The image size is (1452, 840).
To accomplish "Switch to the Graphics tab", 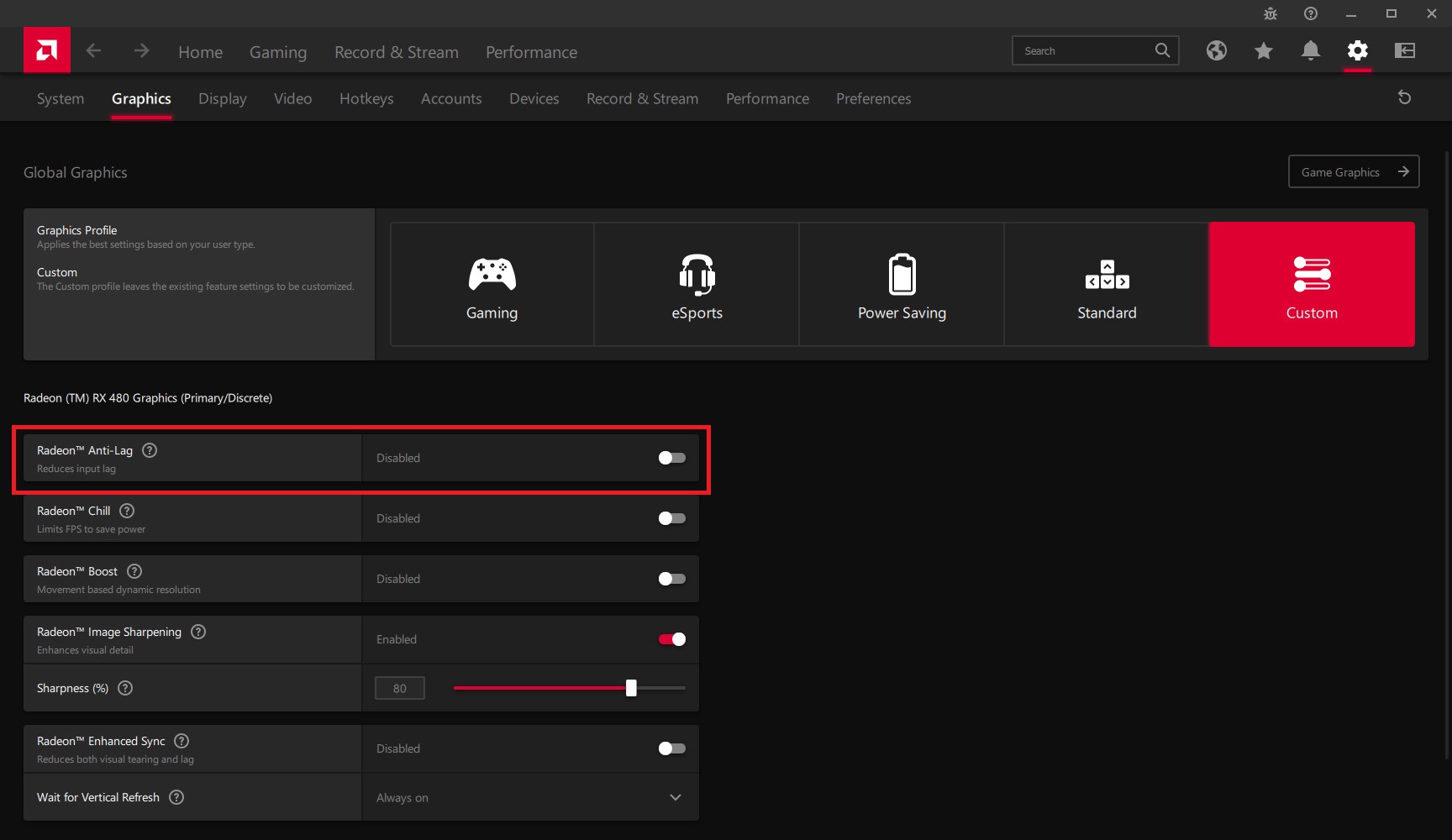I will [x=141, y=98].
